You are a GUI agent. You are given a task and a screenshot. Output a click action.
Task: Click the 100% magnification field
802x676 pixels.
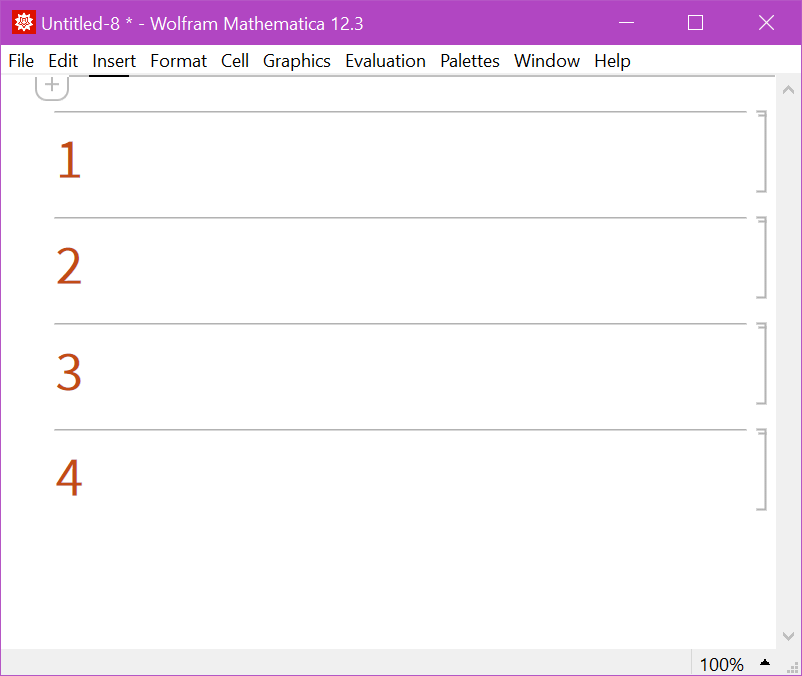pos(721,664)
